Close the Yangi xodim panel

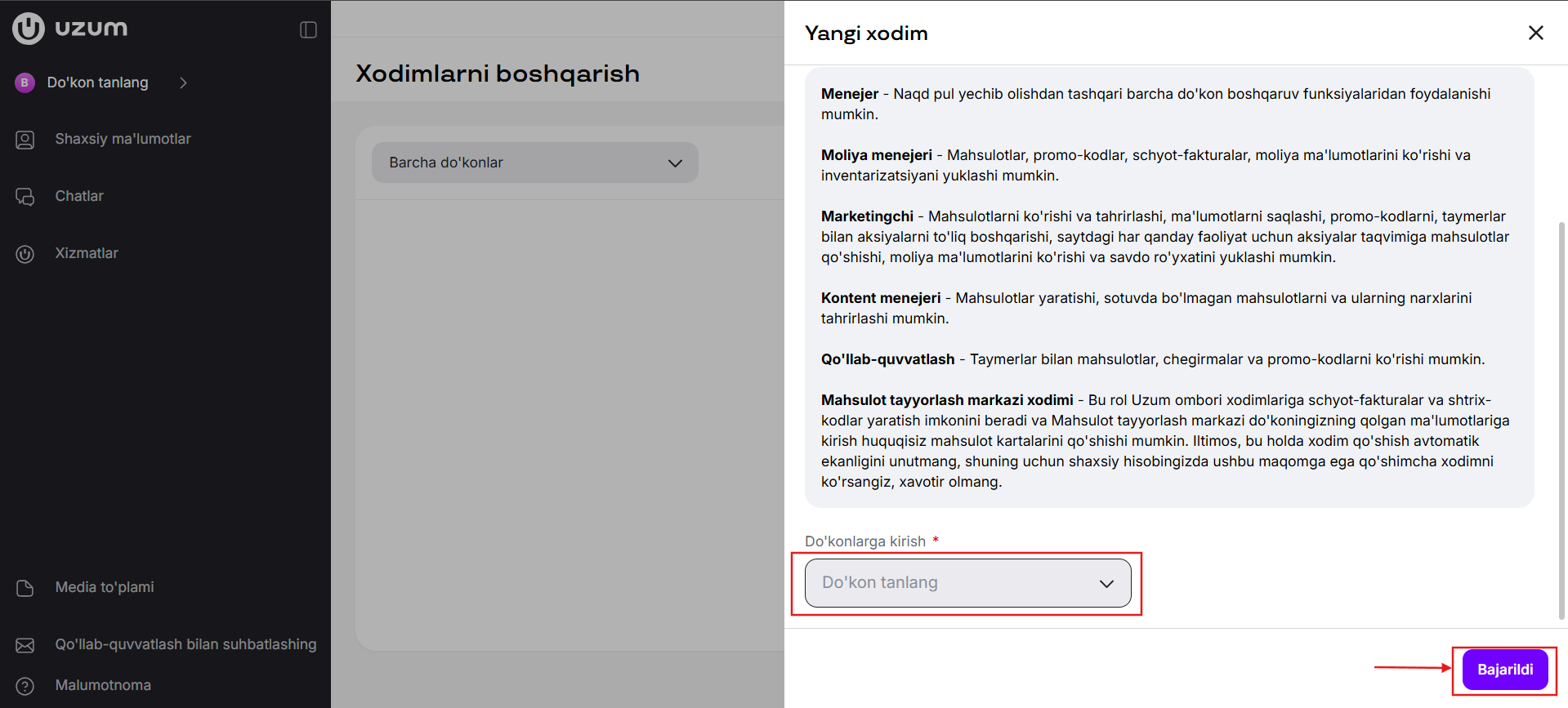1536,33
